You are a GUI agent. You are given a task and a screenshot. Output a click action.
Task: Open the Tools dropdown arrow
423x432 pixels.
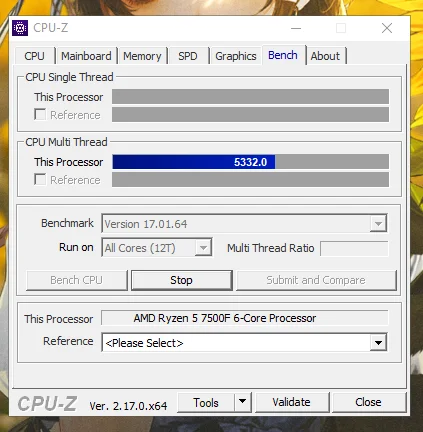click(243, 402)
